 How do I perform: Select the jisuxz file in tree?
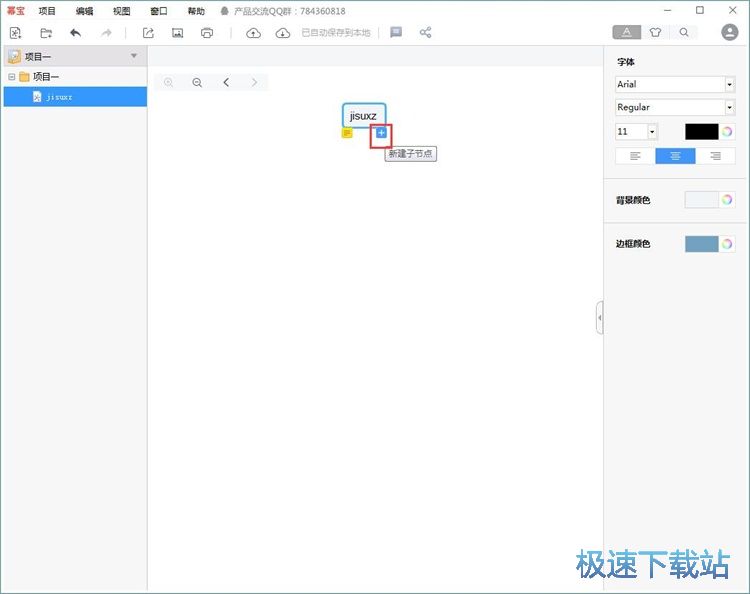[76, 97]
